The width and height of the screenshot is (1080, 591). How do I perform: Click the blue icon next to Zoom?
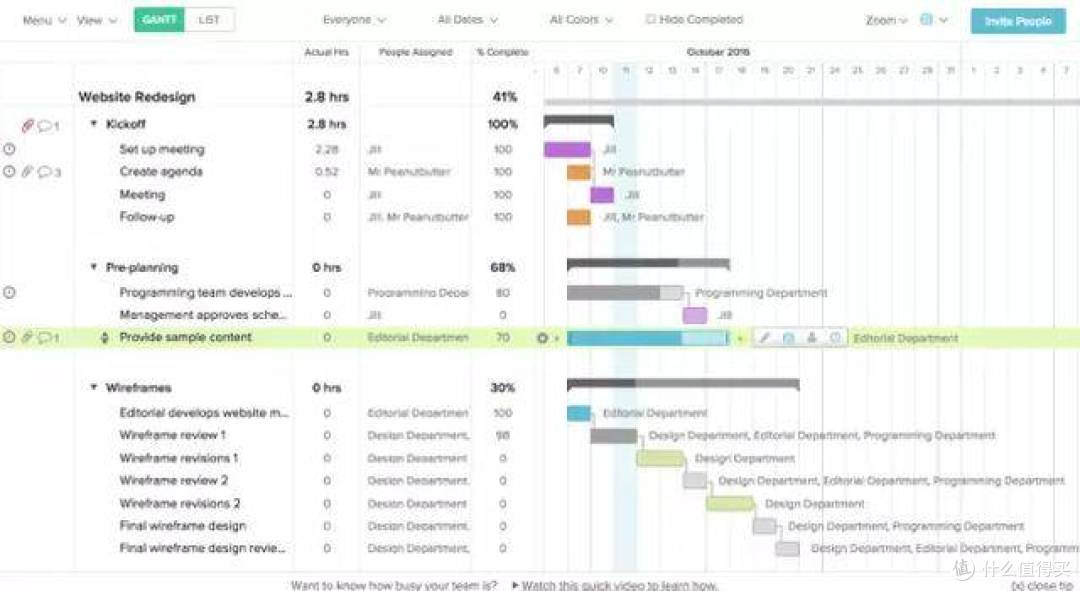[x=926, y=20]
